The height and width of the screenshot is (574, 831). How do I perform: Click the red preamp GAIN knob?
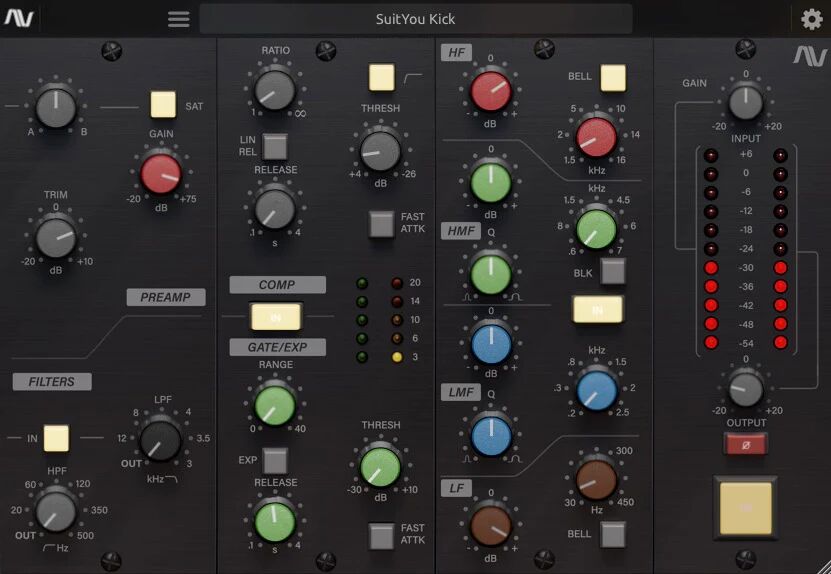tap(160, 173)
